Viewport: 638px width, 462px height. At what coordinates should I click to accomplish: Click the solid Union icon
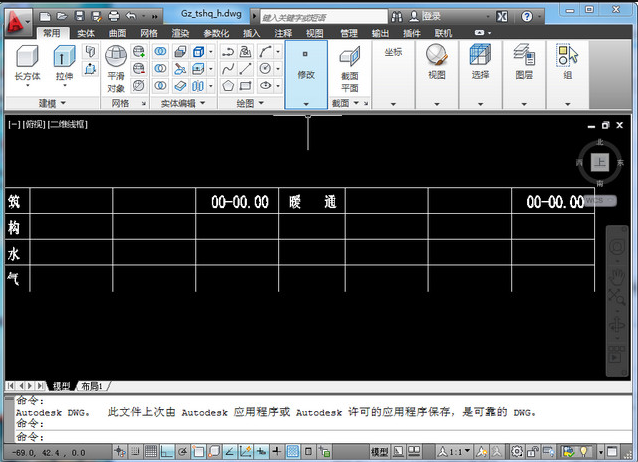click(x=160, y=51)
